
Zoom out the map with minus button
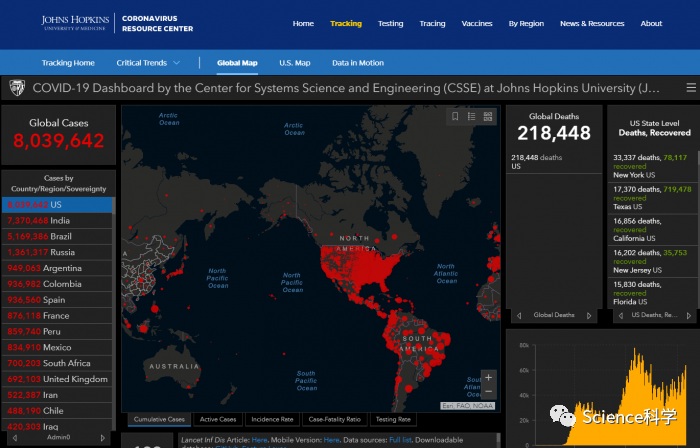[x=488, y=391]
